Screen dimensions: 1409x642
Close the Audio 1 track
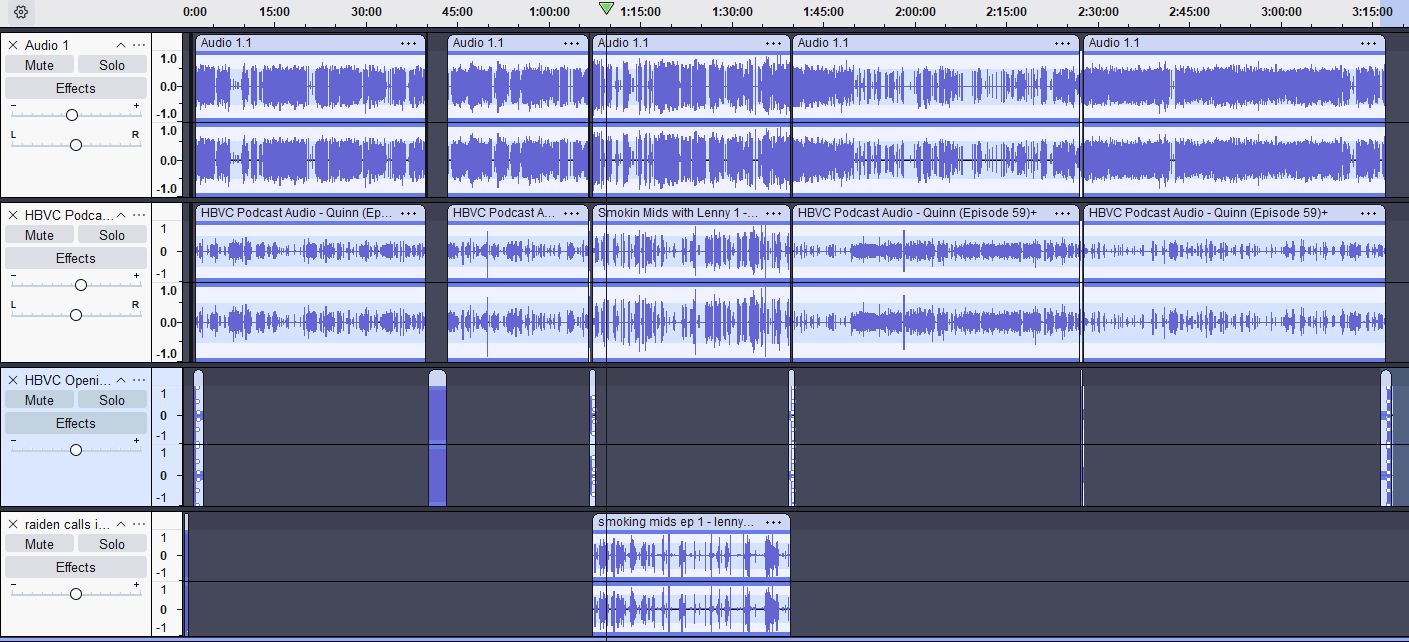[13, 45]
